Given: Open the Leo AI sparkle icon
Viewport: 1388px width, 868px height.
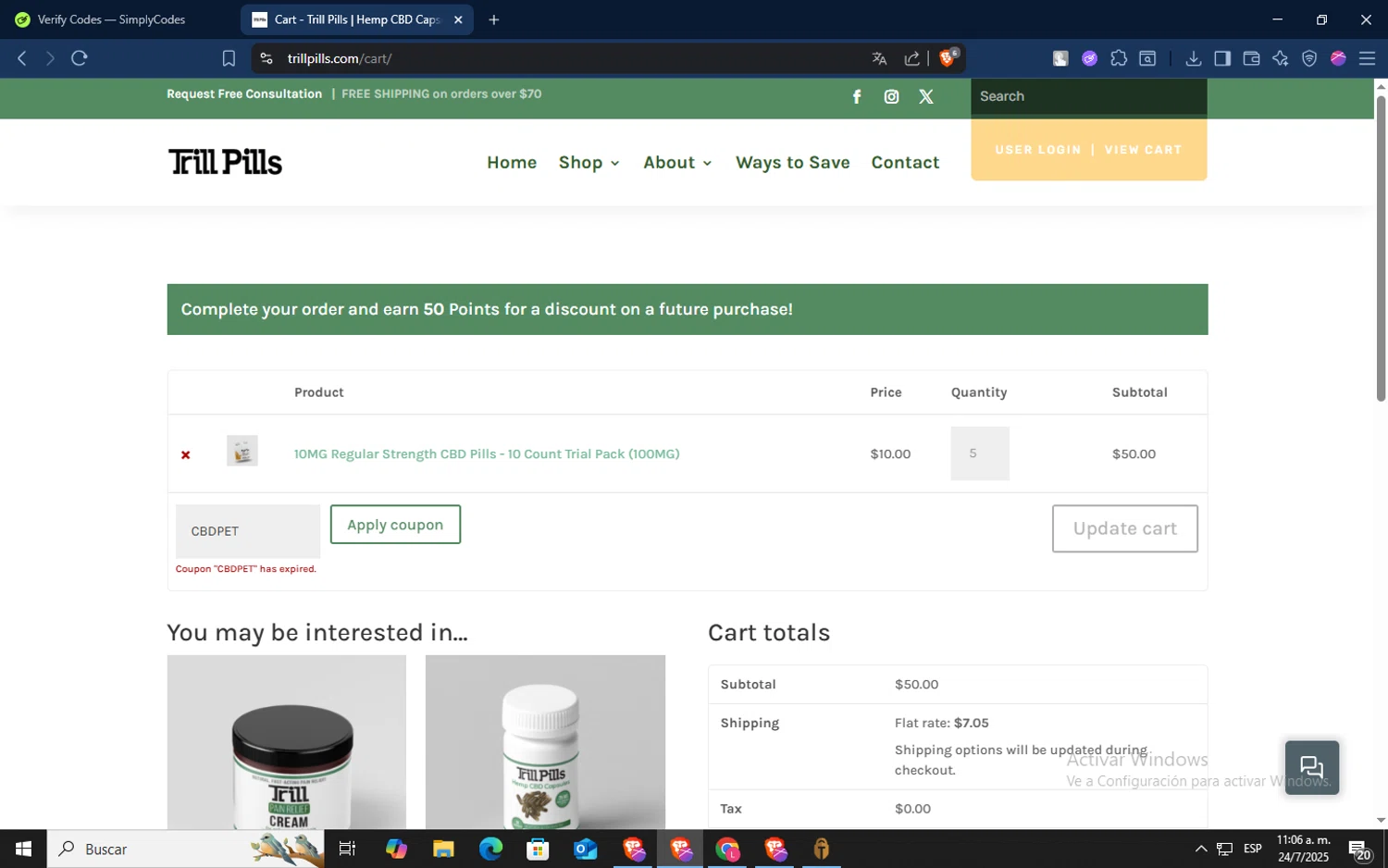Looking at the screenshot, I should (1280, 58).
